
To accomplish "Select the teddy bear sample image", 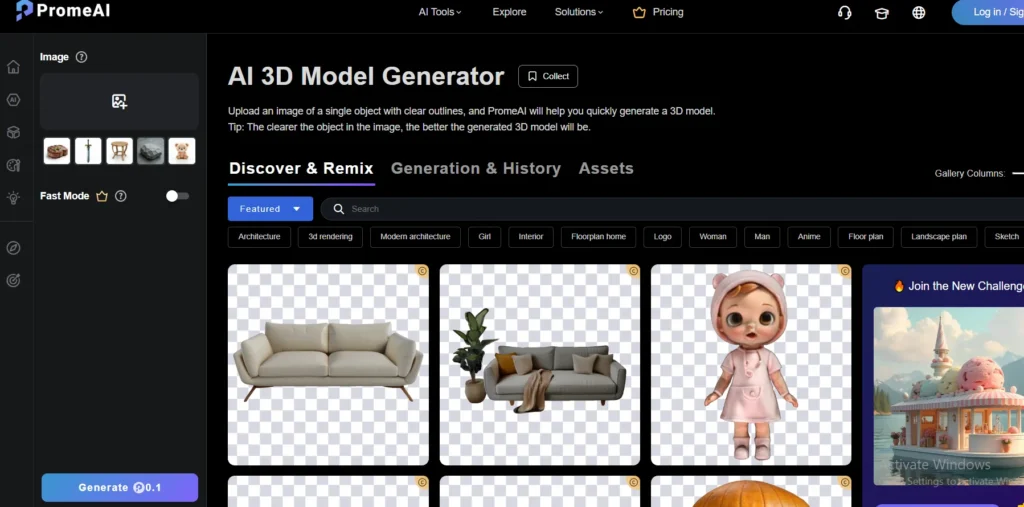I will pos(182,151).
